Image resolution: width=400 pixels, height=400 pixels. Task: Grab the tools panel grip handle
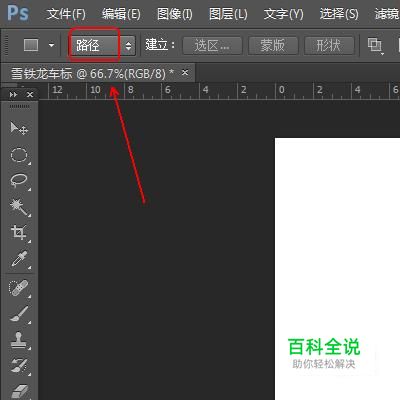(x=19, y=107)
